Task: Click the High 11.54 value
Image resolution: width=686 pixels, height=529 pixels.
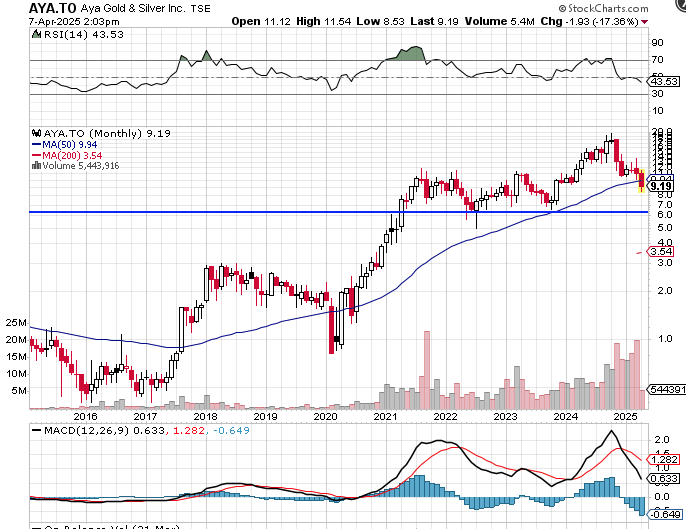Action: [x=323, y=21]
